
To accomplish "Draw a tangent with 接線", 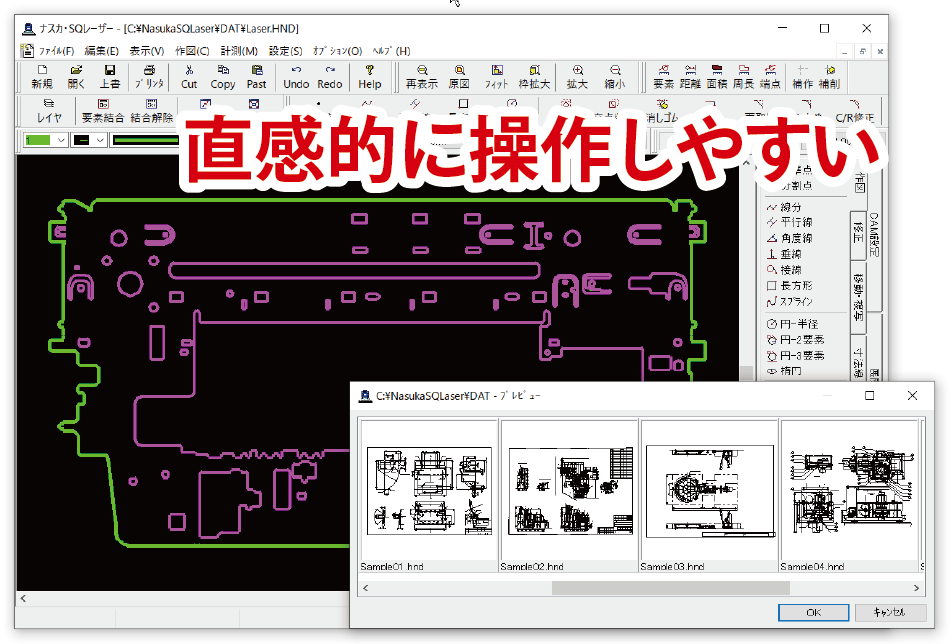I will click(x=784, y=270).
